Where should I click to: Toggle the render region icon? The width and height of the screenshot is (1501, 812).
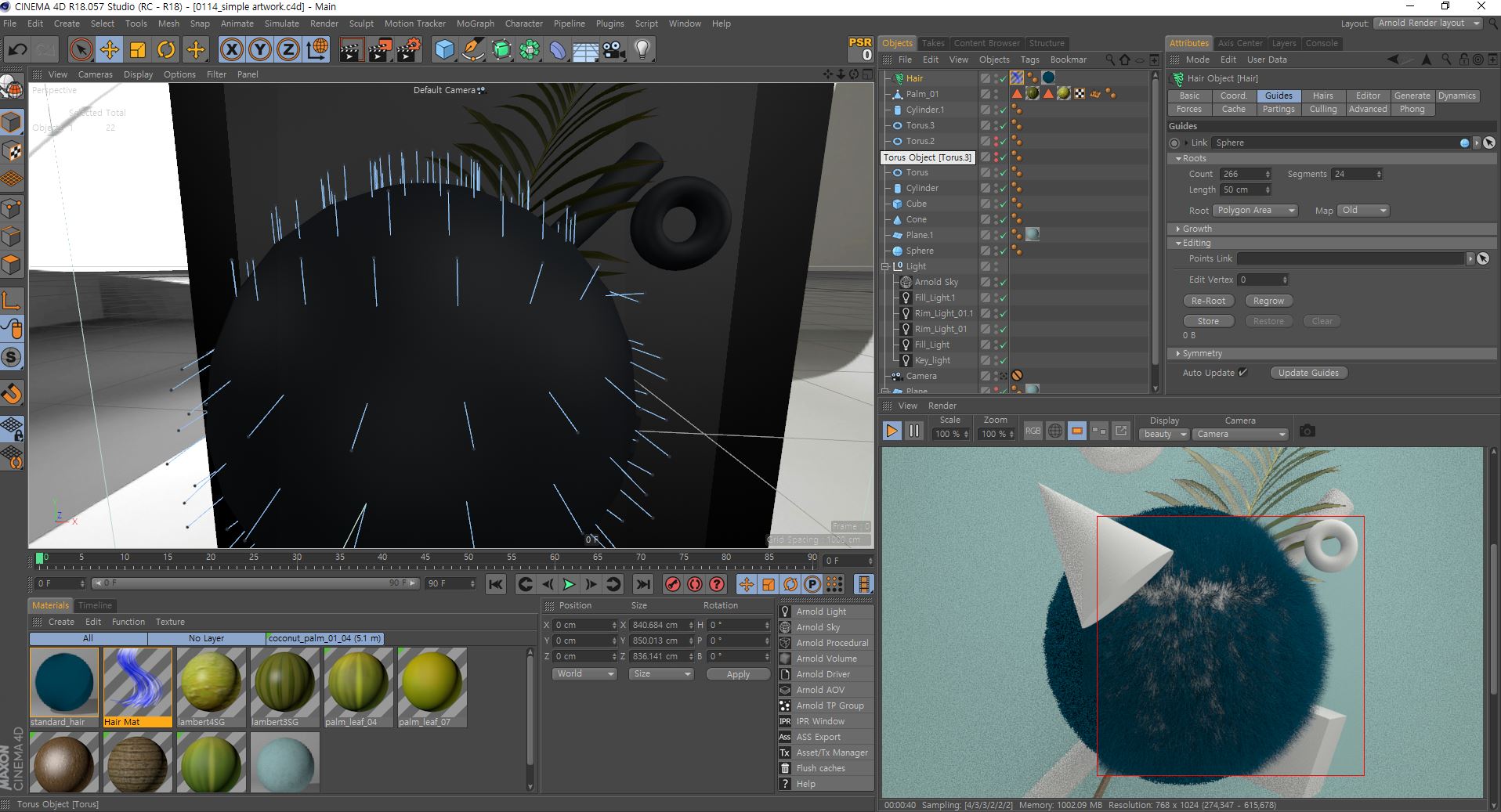point(1077,431)
